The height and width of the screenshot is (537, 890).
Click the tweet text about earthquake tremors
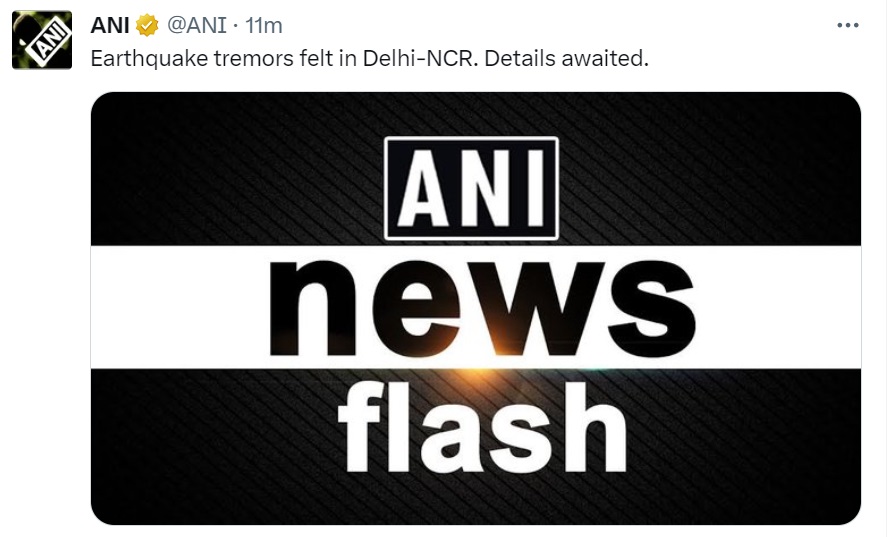click(x=369, y=59)
